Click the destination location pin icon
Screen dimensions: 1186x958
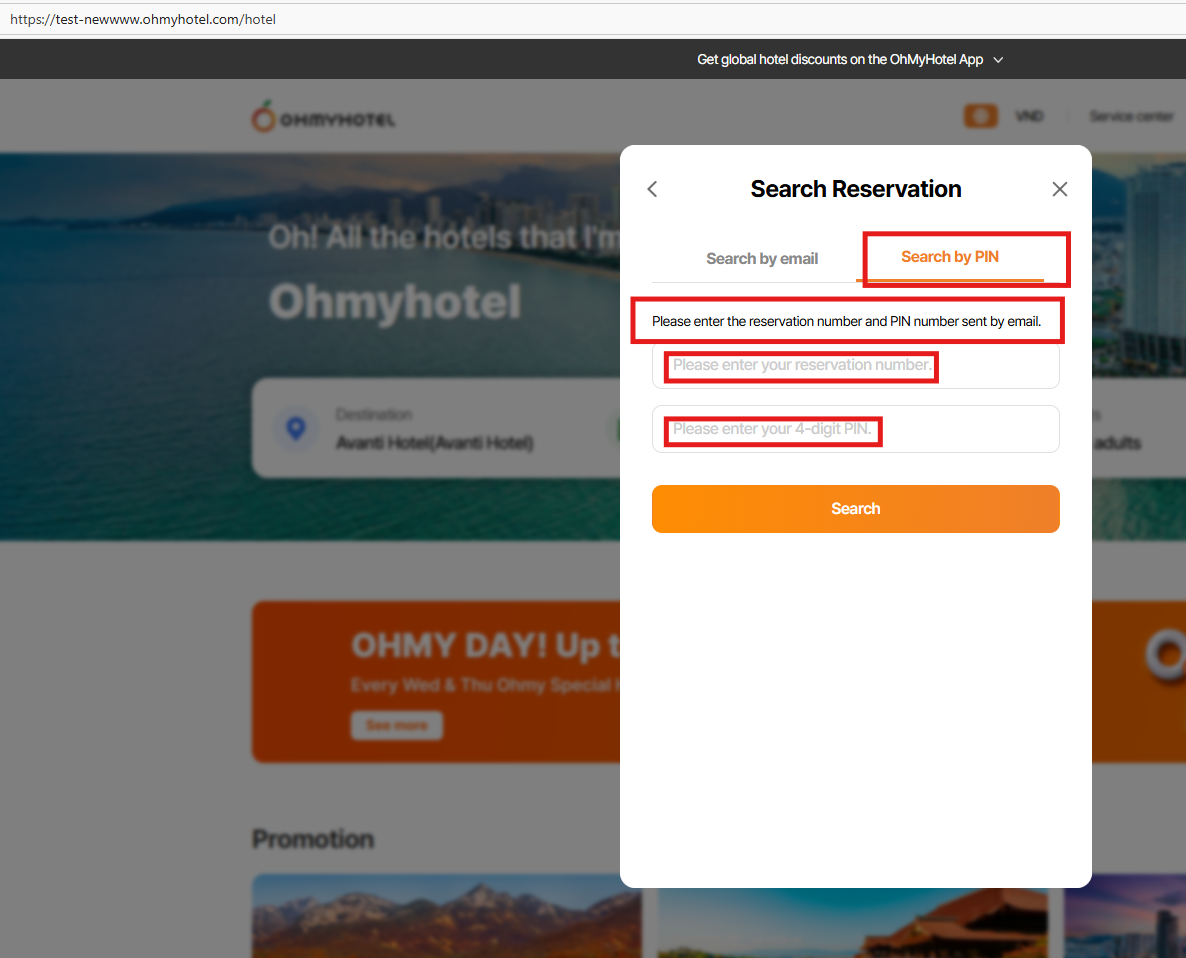click(x=296, y=429)
